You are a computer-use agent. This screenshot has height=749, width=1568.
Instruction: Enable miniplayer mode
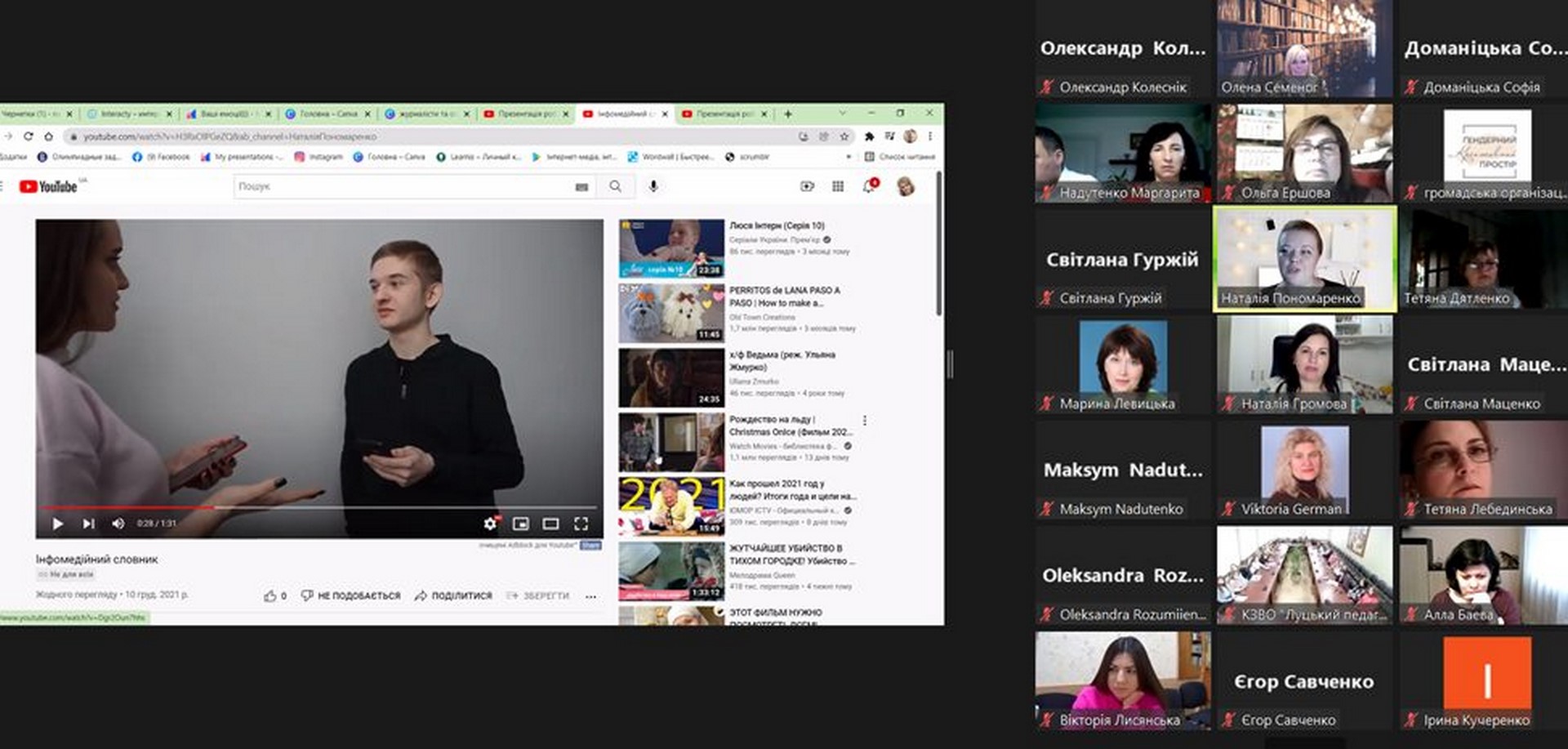[x=520, y=524]
